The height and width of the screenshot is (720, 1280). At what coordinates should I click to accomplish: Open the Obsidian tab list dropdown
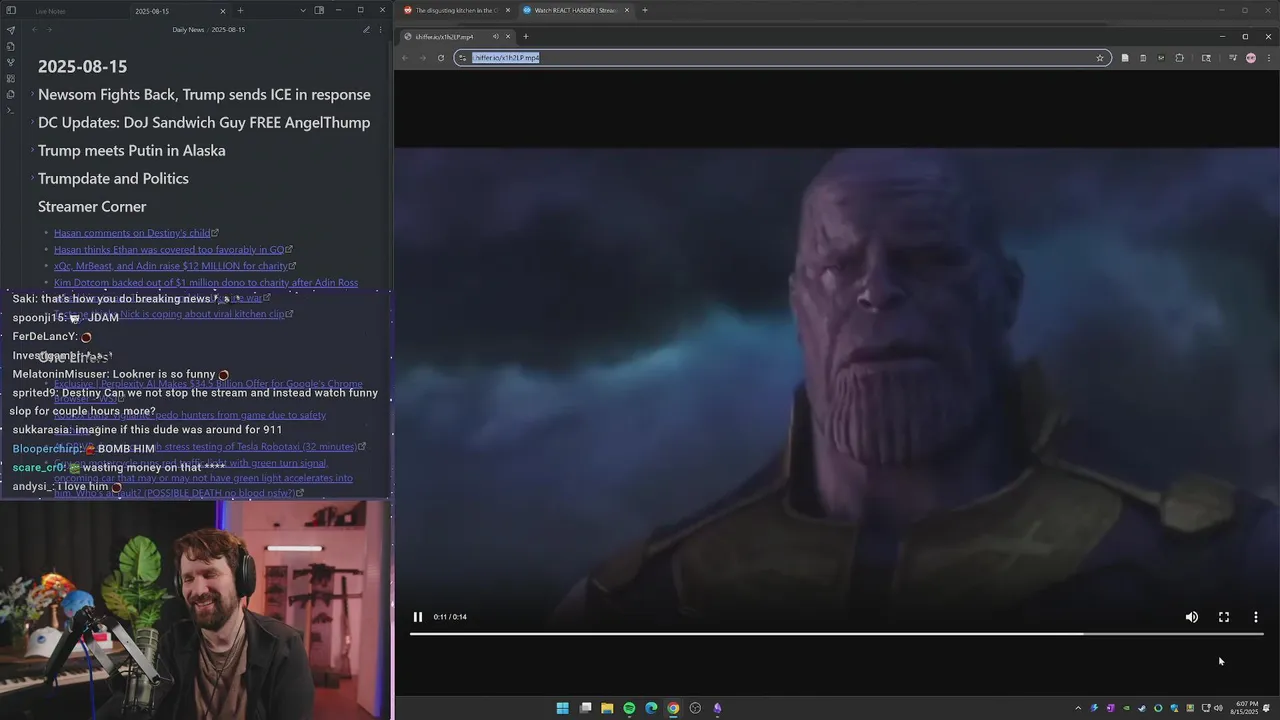tap(303, 11)
